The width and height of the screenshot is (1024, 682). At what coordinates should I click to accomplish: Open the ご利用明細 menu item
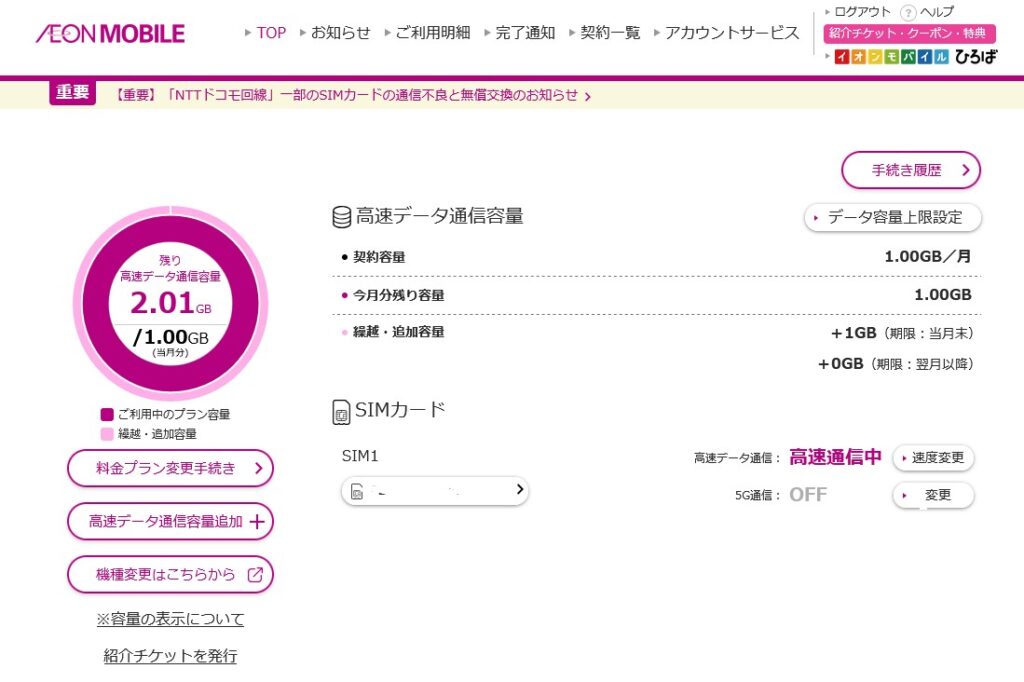click(x=431, y=33)
